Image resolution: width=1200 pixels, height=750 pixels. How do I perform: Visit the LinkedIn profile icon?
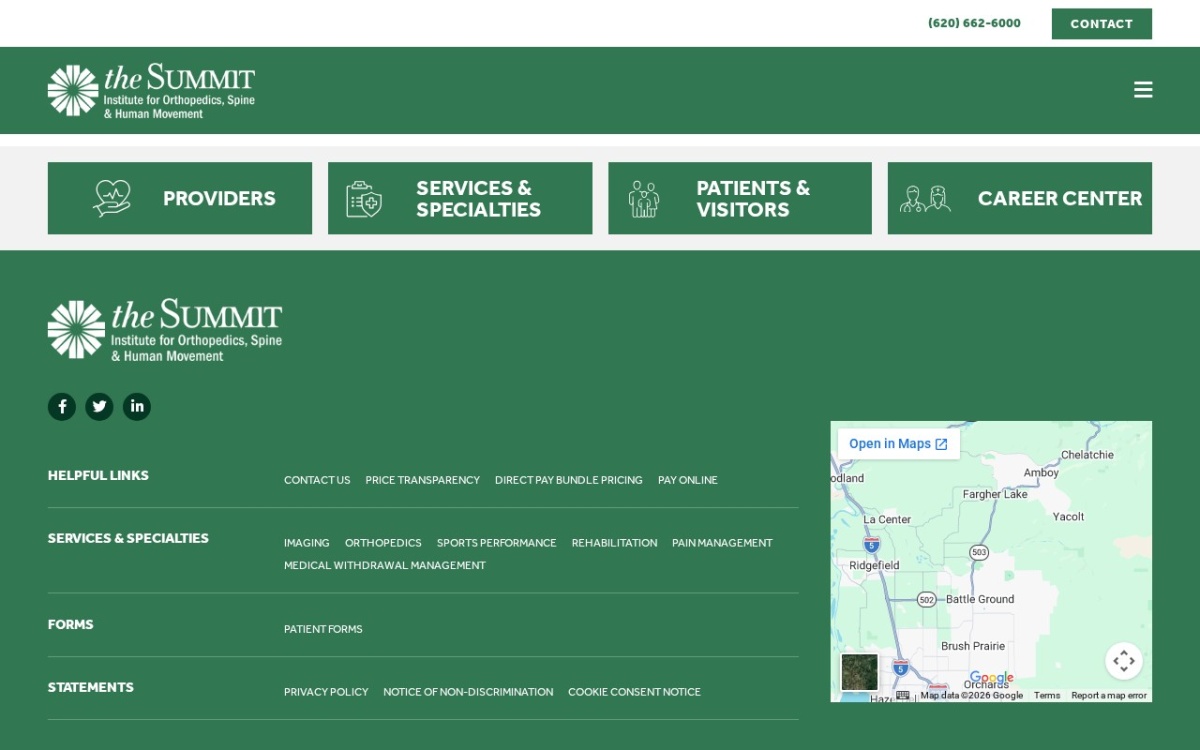click(x=137, y=407)
